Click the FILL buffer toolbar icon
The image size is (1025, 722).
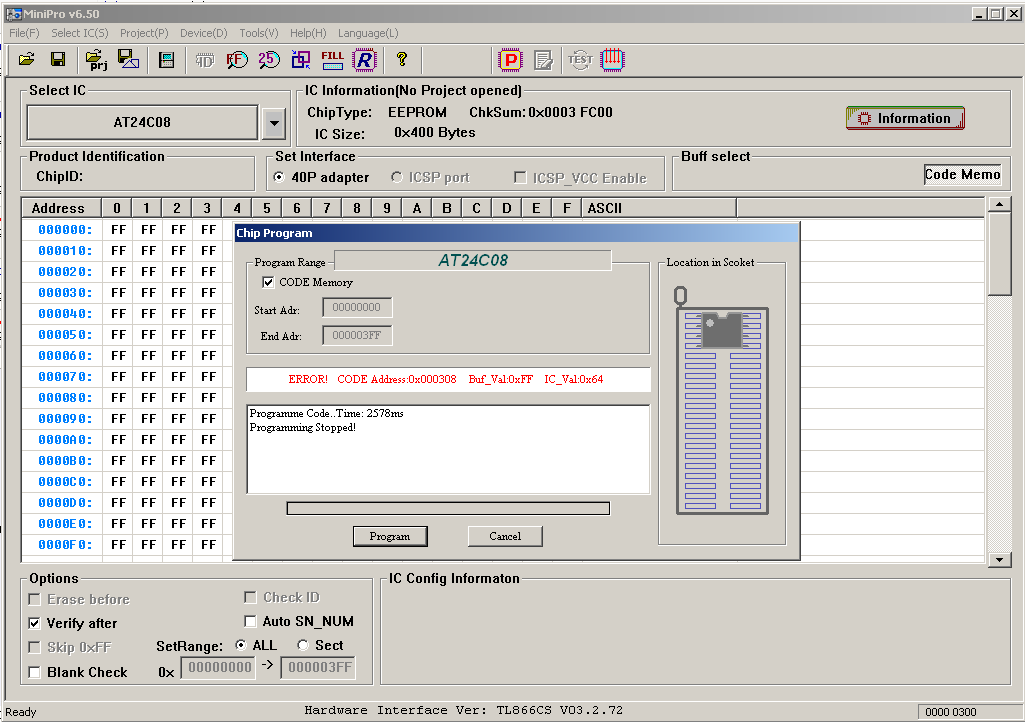332,60
